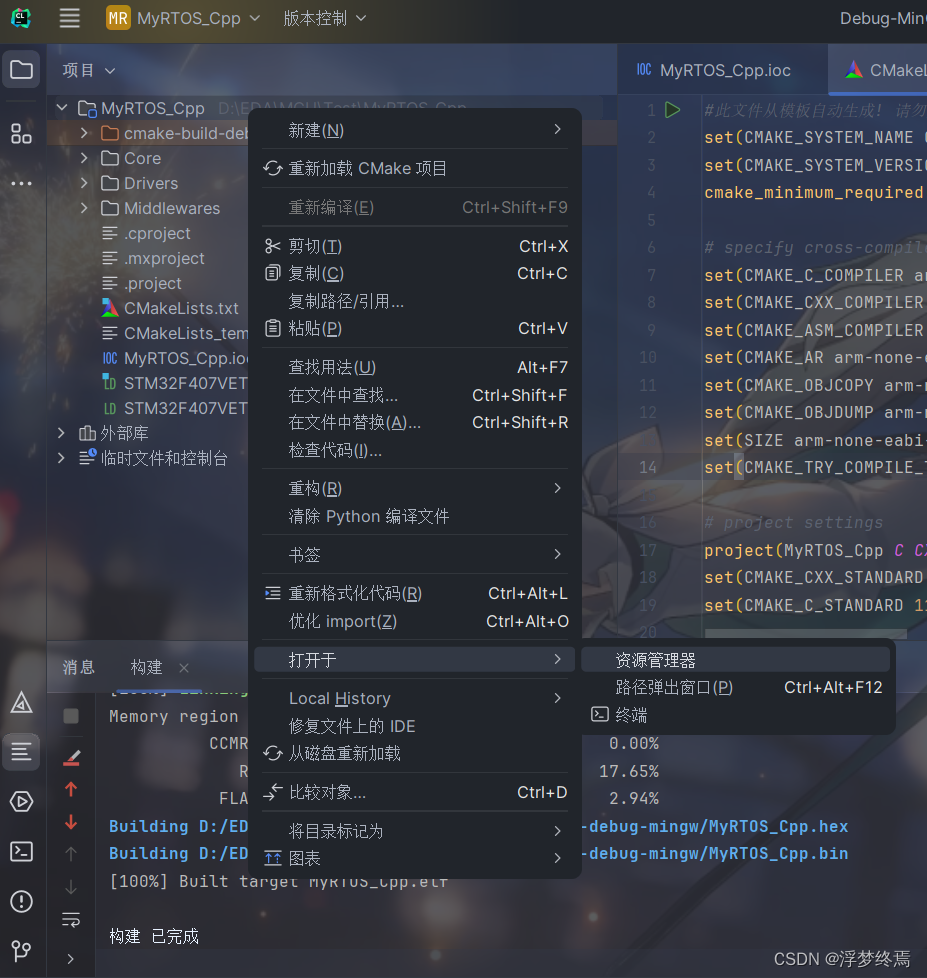This screenshot has width=927, height=978.
Task: Open the 版本控制 dropdown
Action: coord(324,18)
